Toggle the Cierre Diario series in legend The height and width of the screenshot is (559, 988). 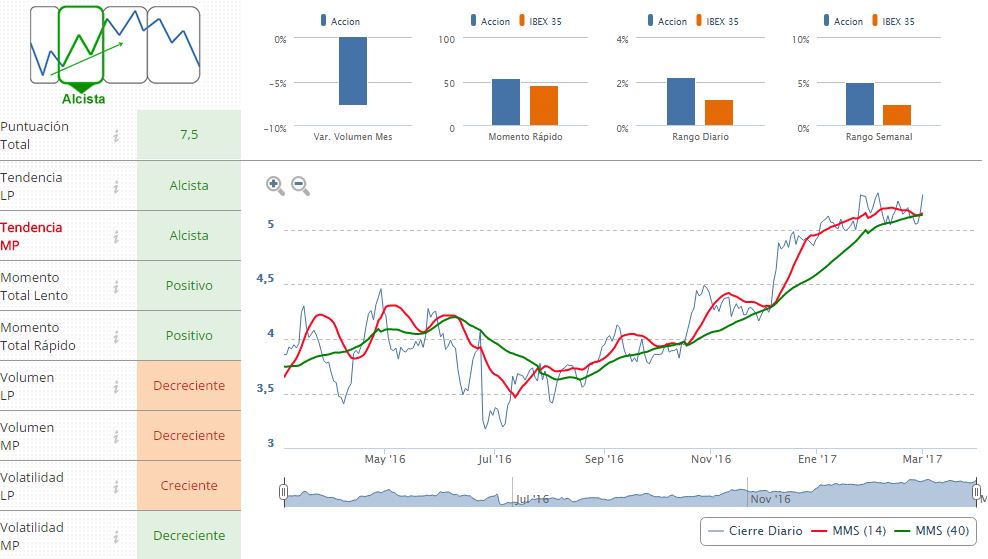coord(755,531)
